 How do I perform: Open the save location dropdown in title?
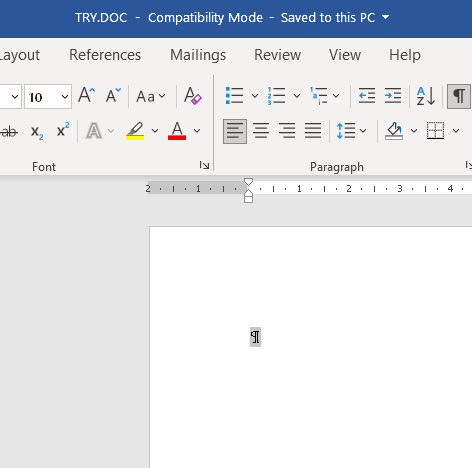pyautogui.click(x=385, y=17)
